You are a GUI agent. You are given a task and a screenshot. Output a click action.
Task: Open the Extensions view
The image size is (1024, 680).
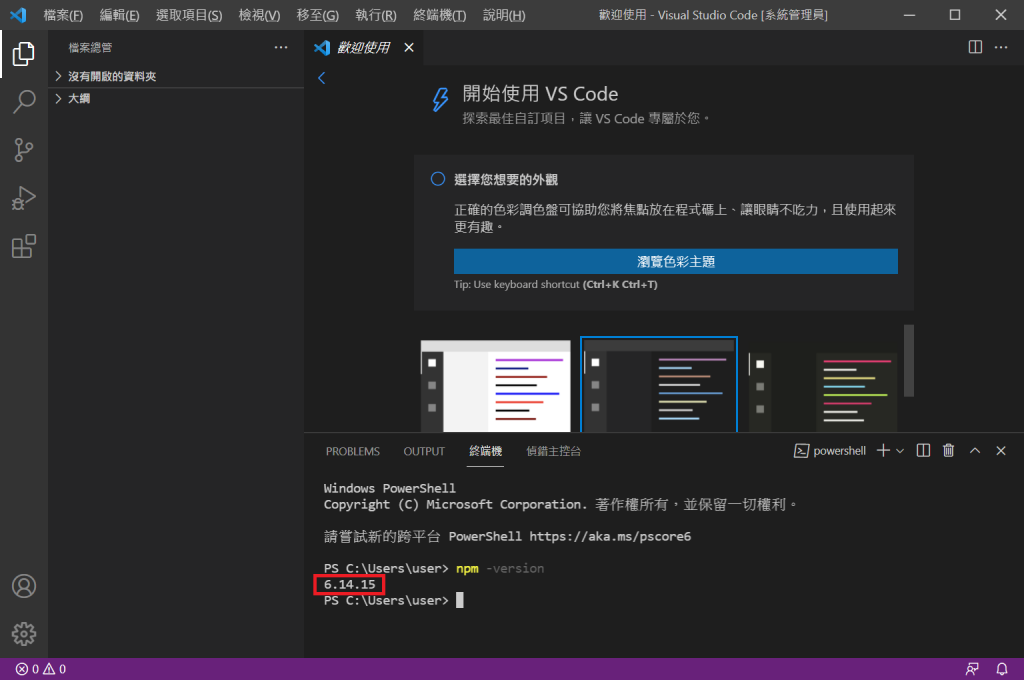point(24,246)
